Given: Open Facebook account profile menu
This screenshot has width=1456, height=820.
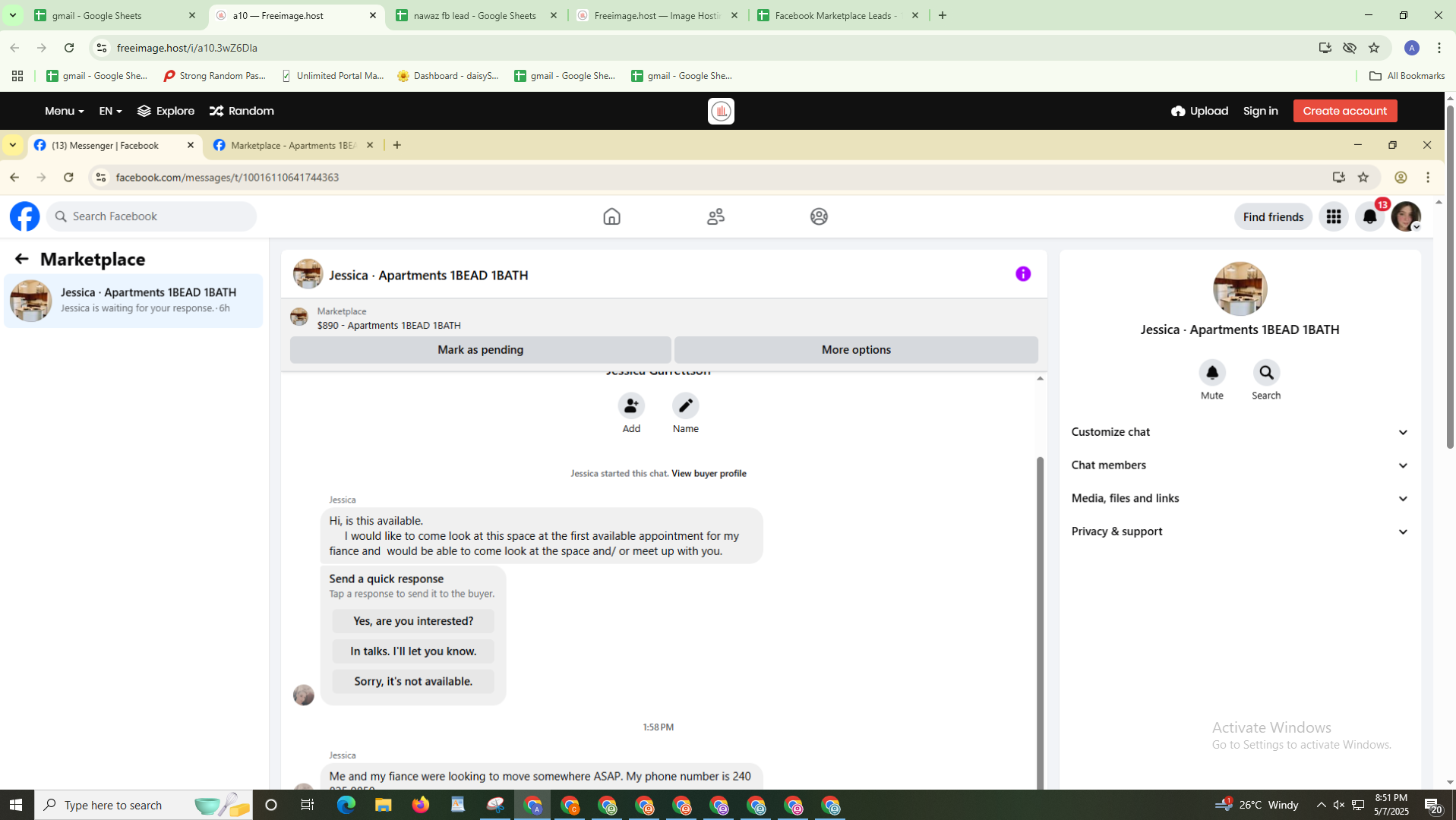Looking at the screenshot, I should [1406, 216].
